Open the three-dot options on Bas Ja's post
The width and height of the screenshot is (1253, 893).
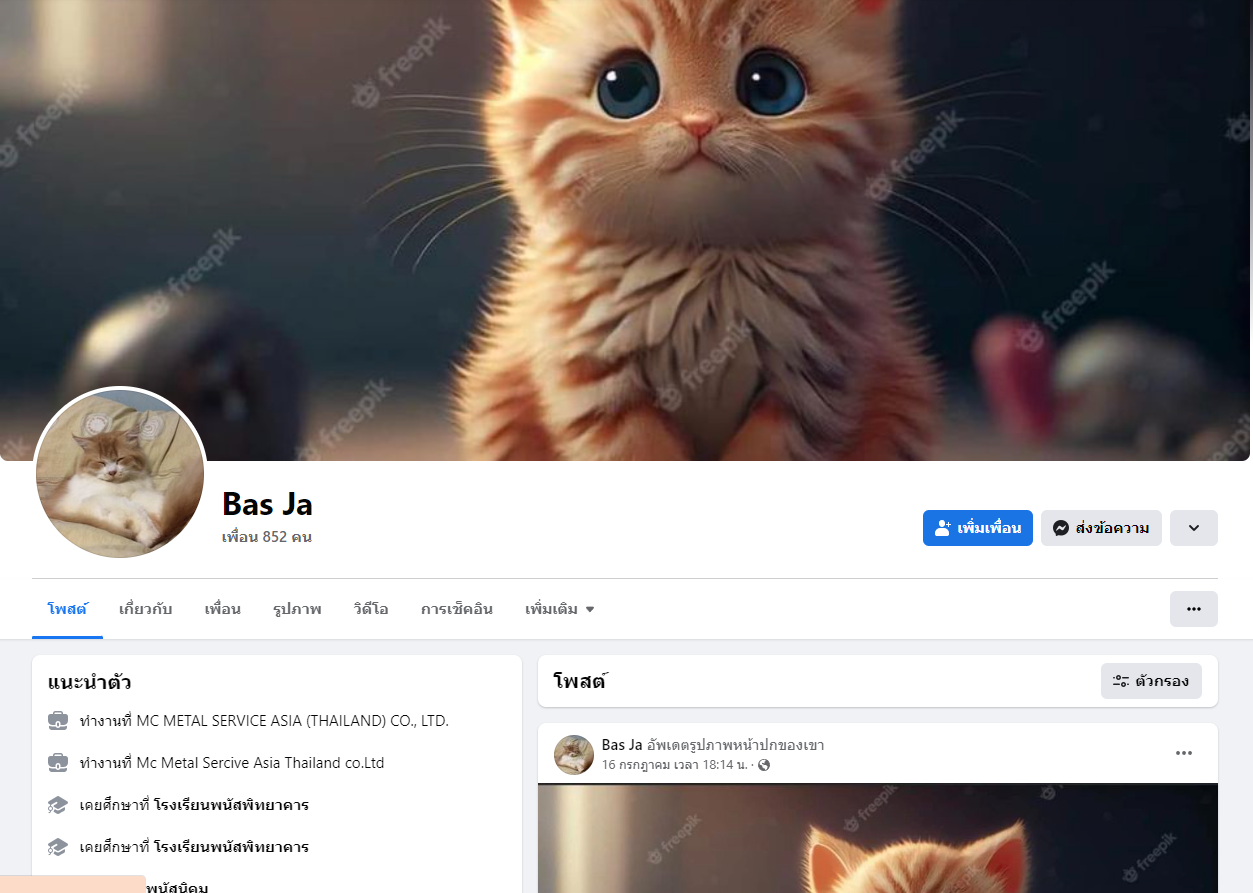pos(1184,753)
